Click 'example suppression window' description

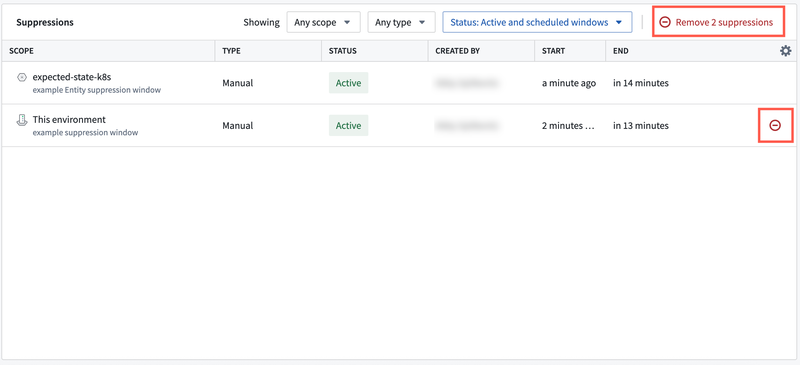coord(85,133)
